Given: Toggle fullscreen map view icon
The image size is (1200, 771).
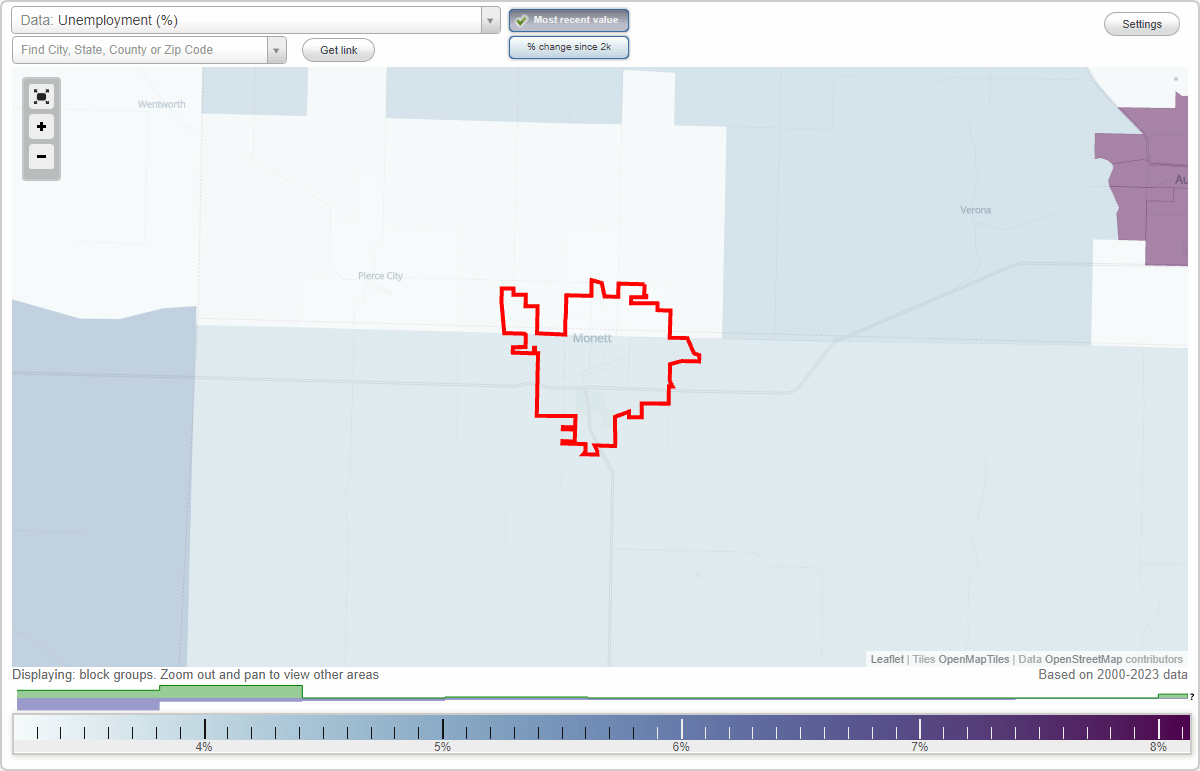Looking at the screenshot, I should [x=41, y=96].
